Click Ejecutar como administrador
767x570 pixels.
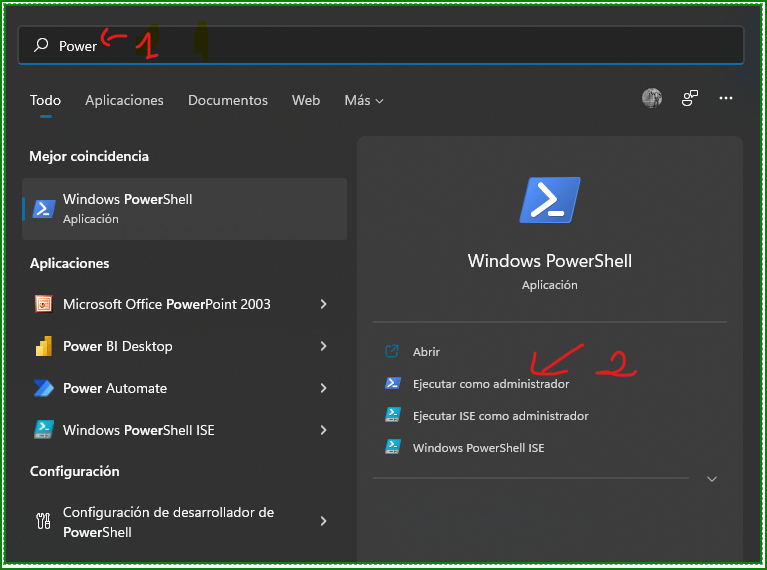(x=491, y=384)
